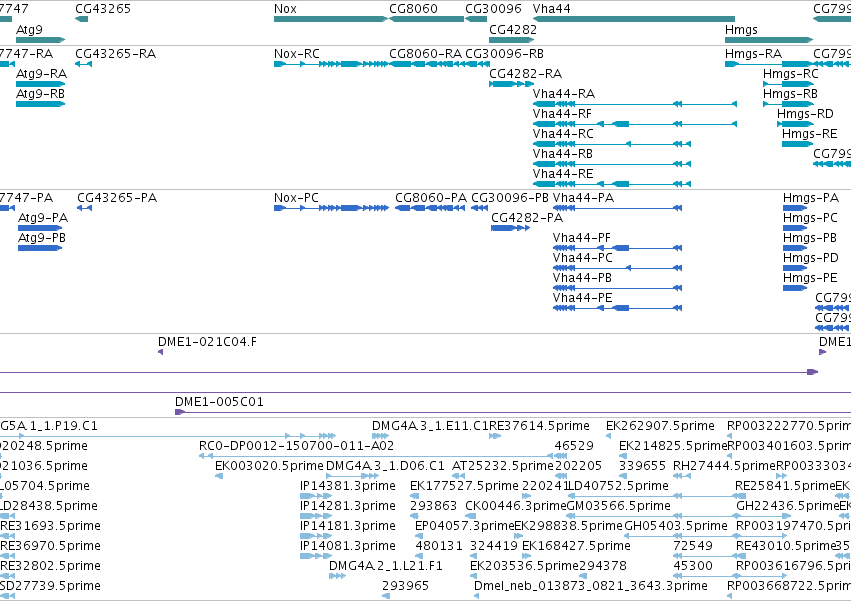Select the EK214825.5prime EST
Image resolution: width=851 pixels, height=601 pixels.
(x=623, y=456)
